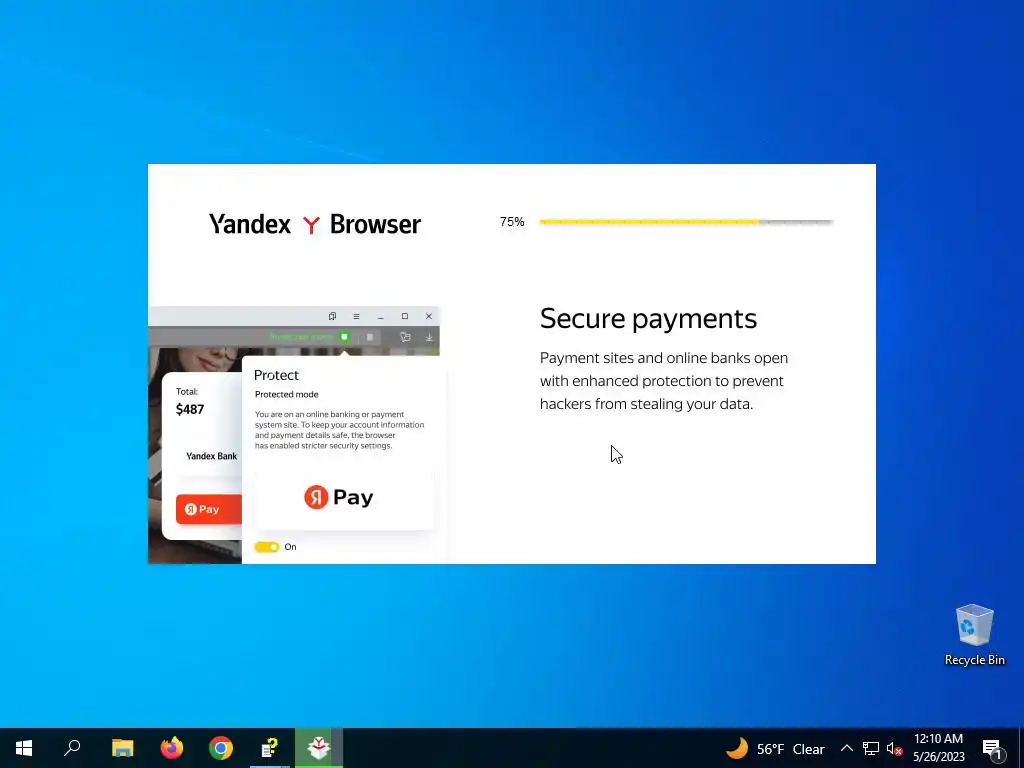The width and height of the screenshot is (1024, 768).
Task: Click the Secure payments heading
Action: tap(648, 319)
